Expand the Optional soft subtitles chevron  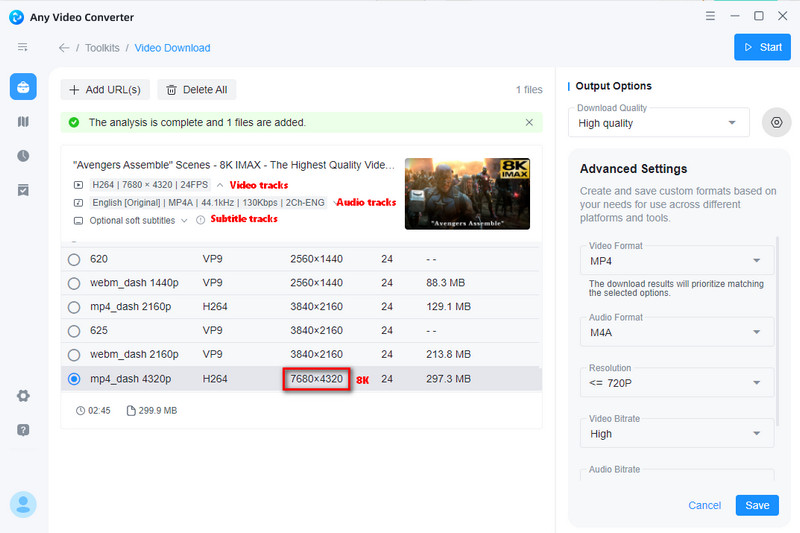pyautogui.click(x=184, y=220)
